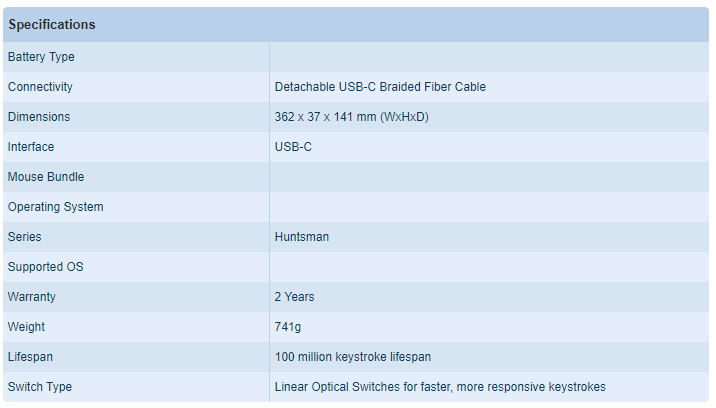
Task: Click the USB-C interface value
Action: point(293,147)
